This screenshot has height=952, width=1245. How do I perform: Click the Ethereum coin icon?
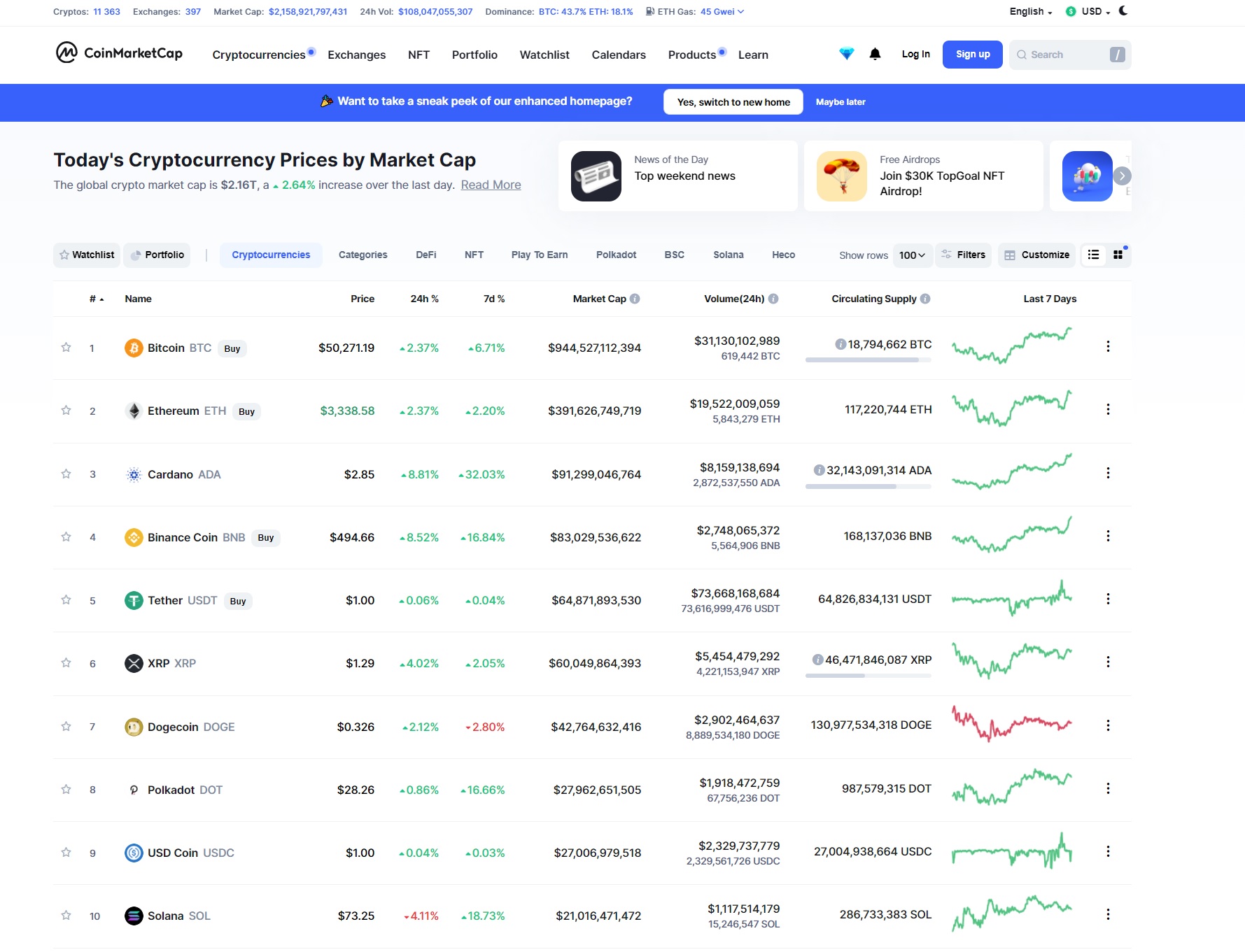click(134, 411)
